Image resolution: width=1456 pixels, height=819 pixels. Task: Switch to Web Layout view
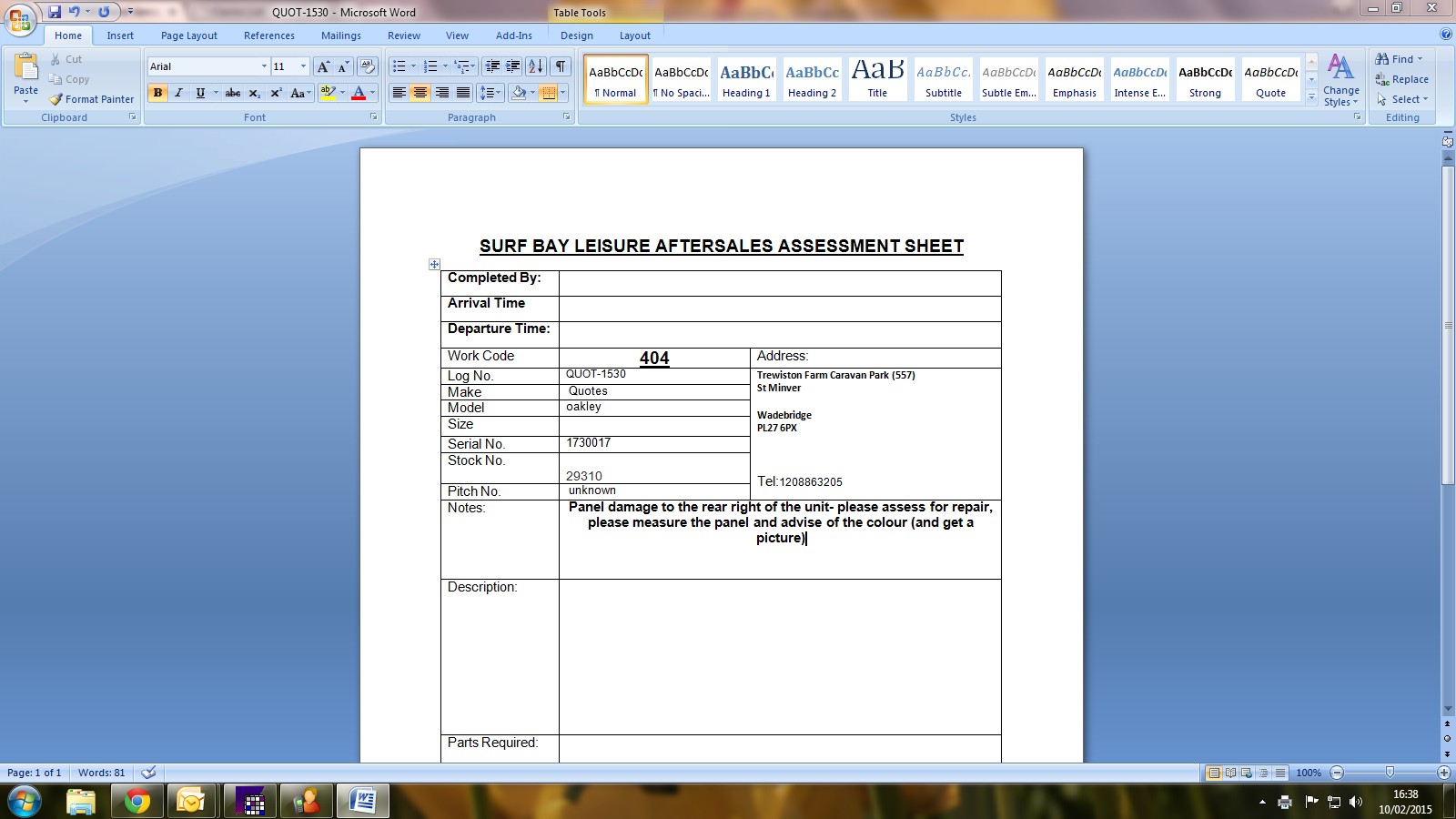[x=1247, y=773]
